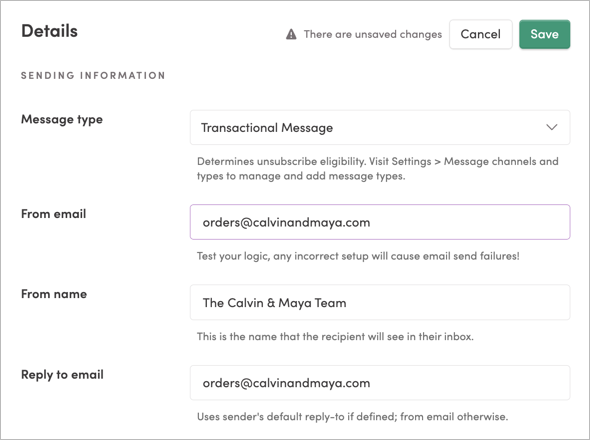Image resolution: width=590 pixels, height=440 pixels.
Task: Click the Sending Information section header
Action: pos(93,76)
